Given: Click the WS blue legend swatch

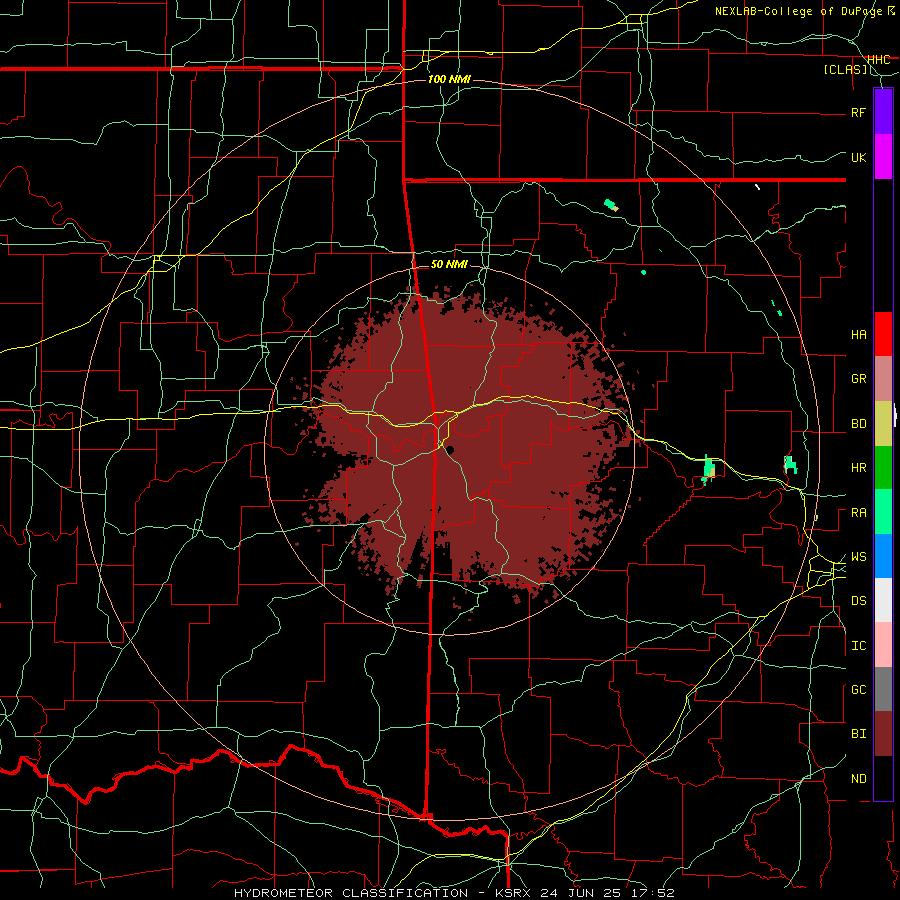Looking at the screenshot, I should click(883, 556).
